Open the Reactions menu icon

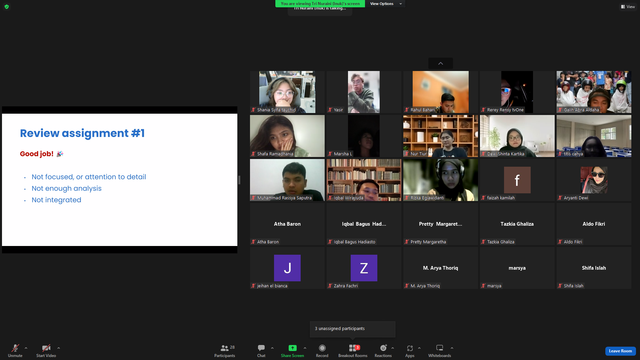click(383, 348)
